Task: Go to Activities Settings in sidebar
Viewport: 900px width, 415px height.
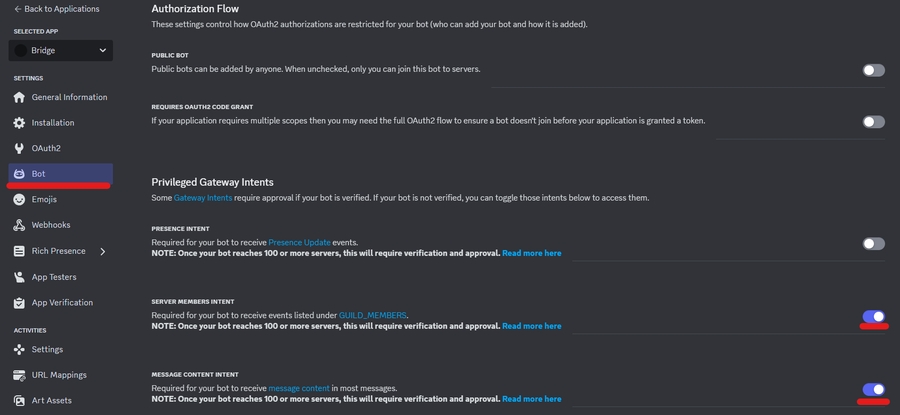Action: [x=47, y=349]
